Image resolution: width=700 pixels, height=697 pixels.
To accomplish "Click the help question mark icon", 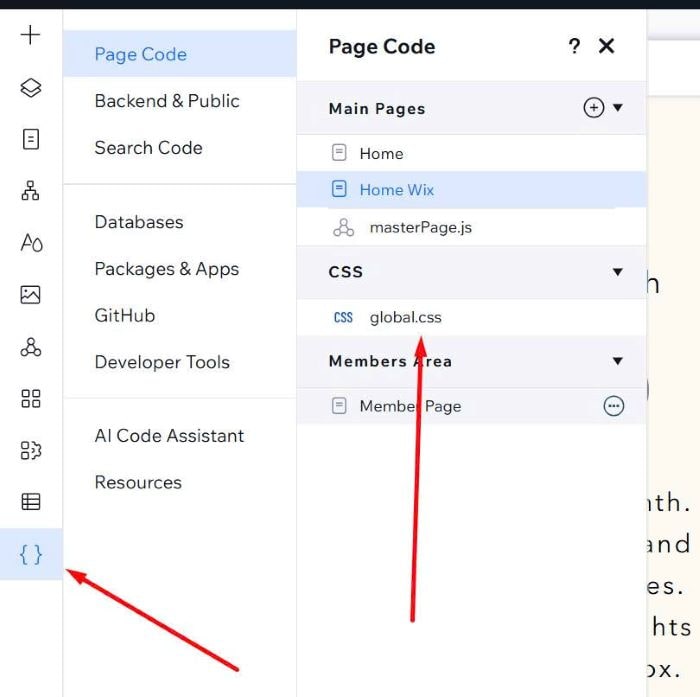I will 574,46.
